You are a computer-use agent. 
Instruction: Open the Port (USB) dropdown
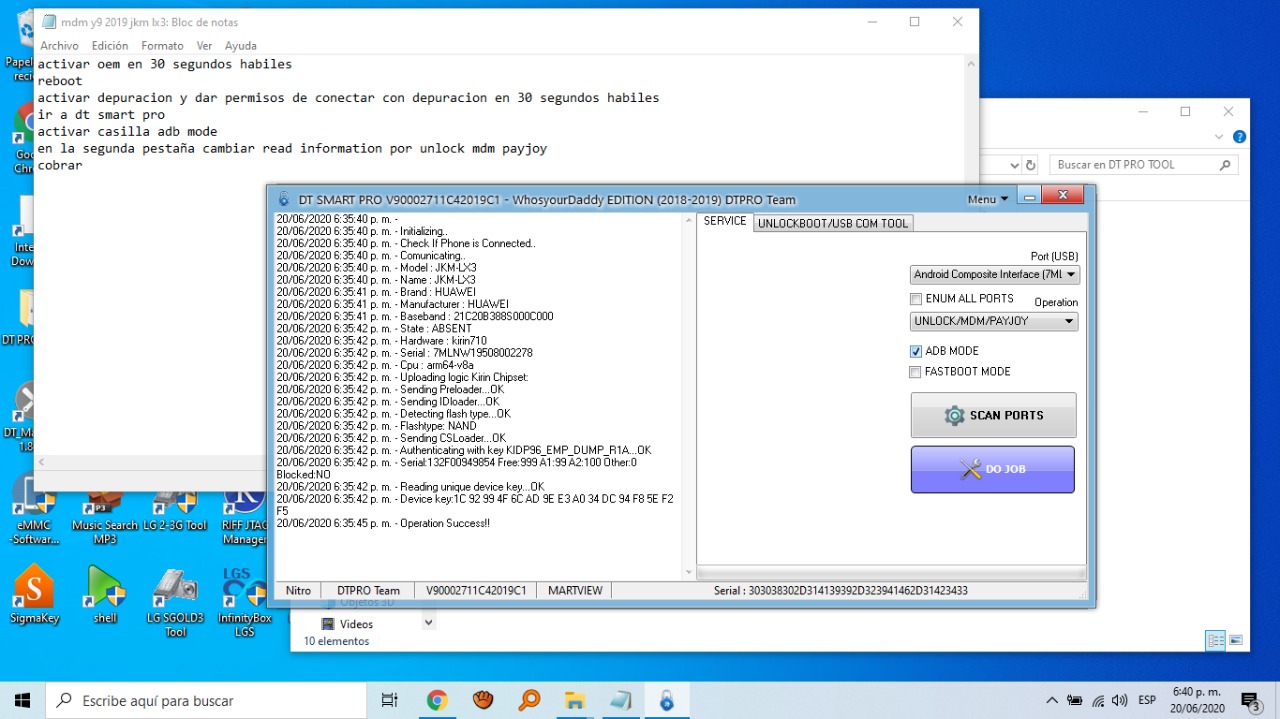click(995, 274)
